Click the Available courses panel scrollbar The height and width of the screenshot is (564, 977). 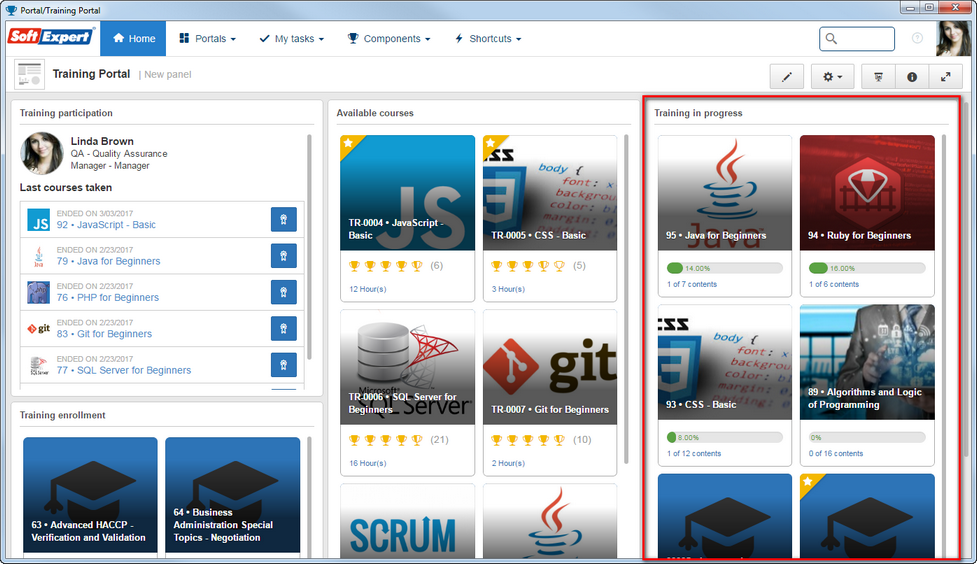626,299
